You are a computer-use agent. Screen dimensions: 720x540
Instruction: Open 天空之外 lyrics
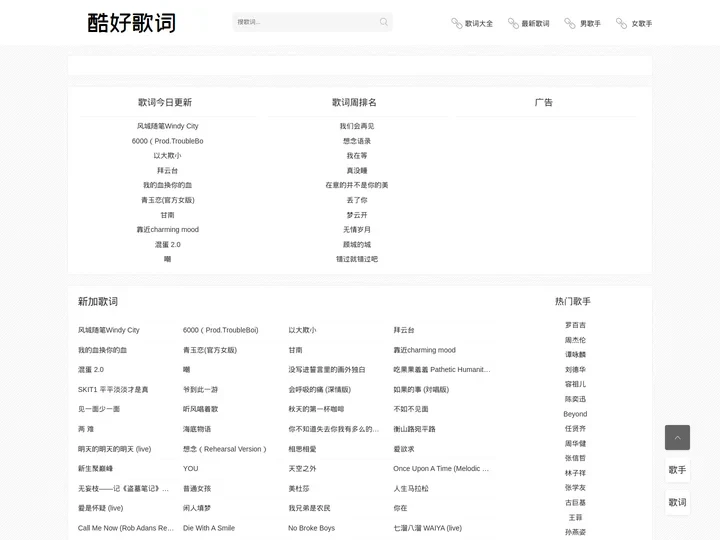click(x=302, y=468)
